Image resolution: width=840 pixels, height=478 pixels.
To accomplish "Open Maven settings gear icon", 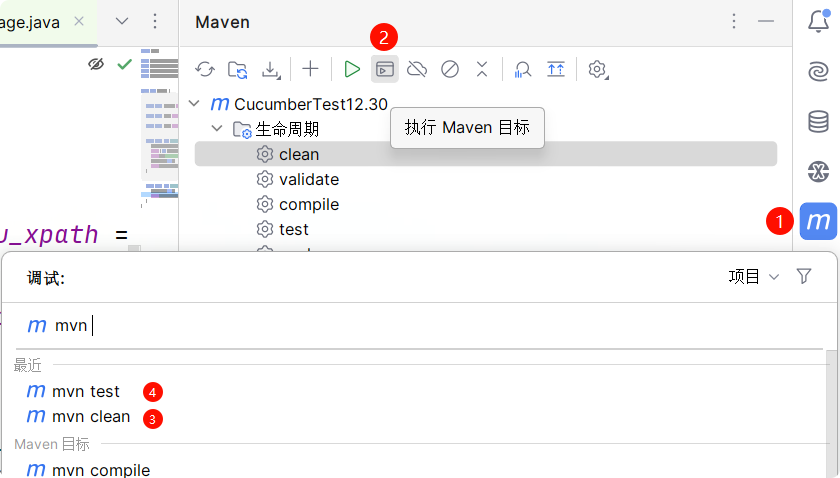I will [597, 70].
